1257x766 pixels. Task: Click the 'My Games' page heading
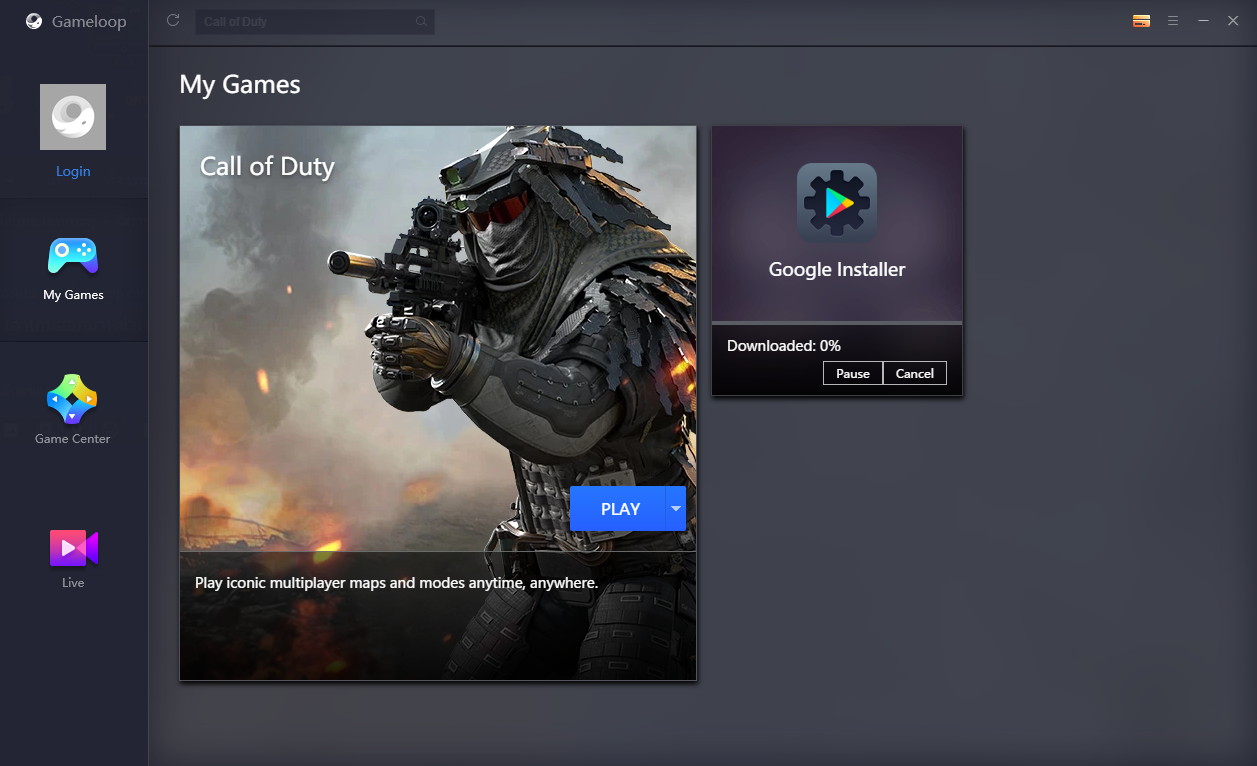tap(240, 85)
